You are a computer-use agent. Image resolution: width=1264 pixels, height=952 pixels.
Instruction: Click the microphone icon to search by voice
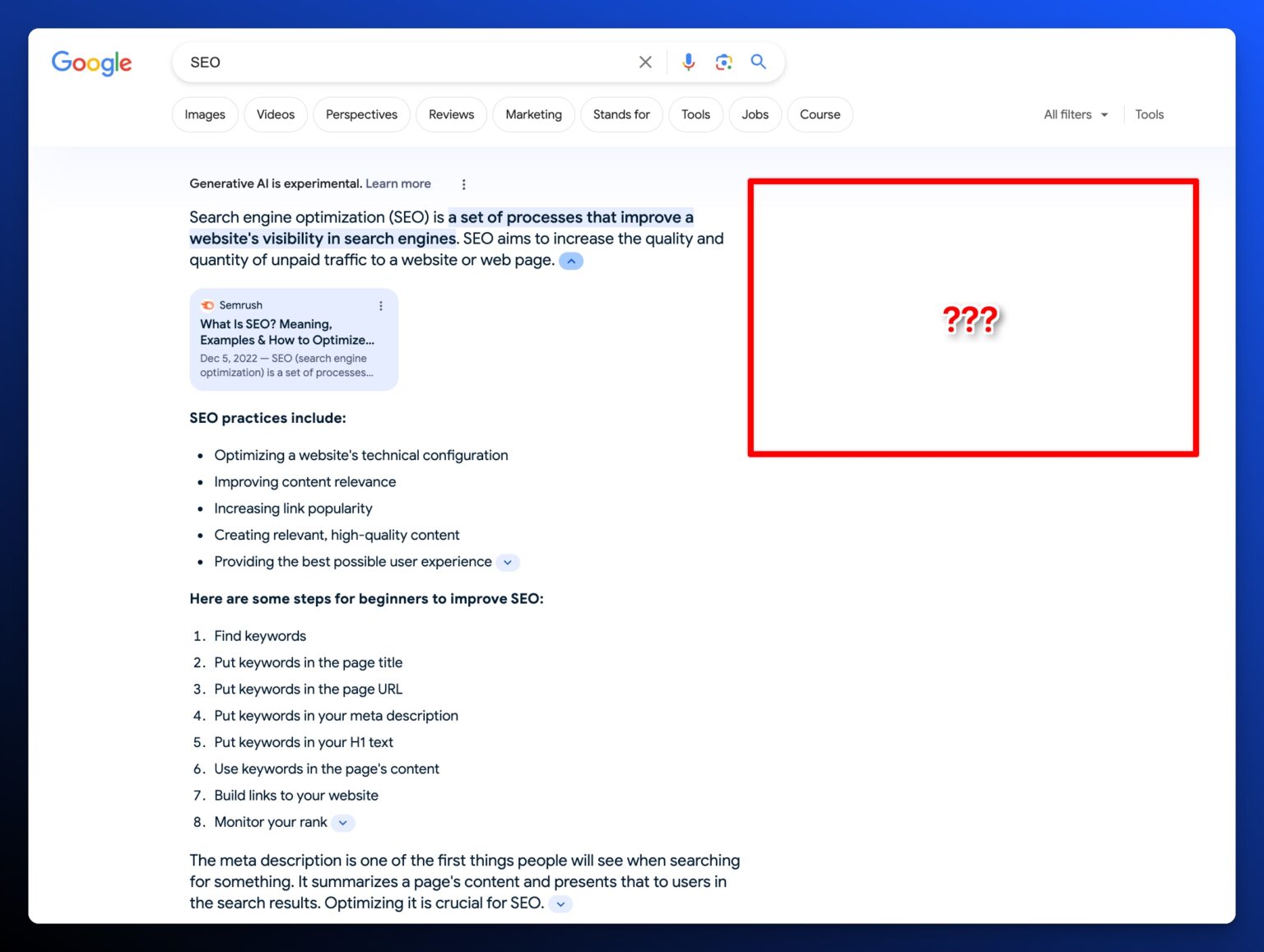coord(688,62)
